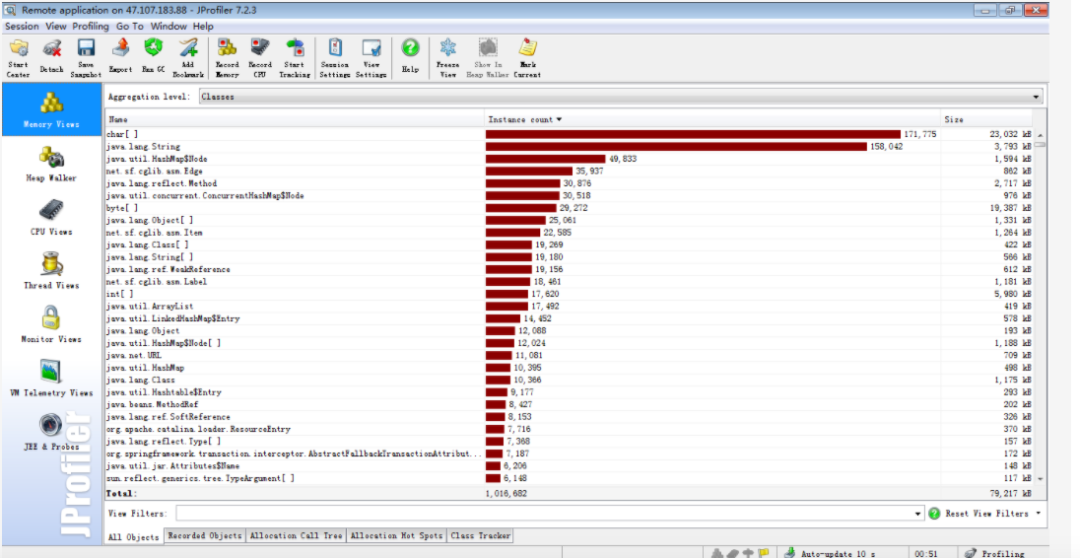Select the net.sf.cglib.asm.Edge row
1080x558 pixels.
click(569, 171)
